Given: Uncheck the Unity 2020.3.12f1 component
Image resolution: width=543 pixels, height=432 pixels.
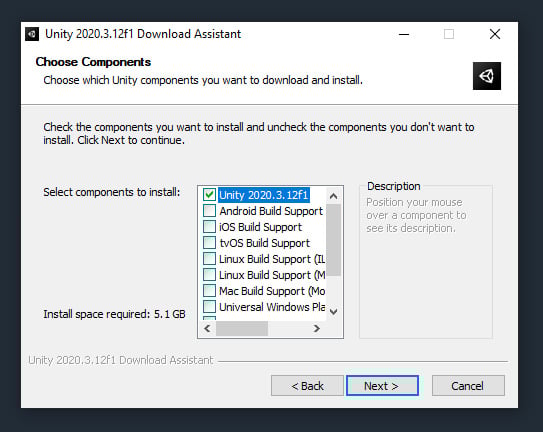Looking at the screenshot, I should click(x=209, y=195).
